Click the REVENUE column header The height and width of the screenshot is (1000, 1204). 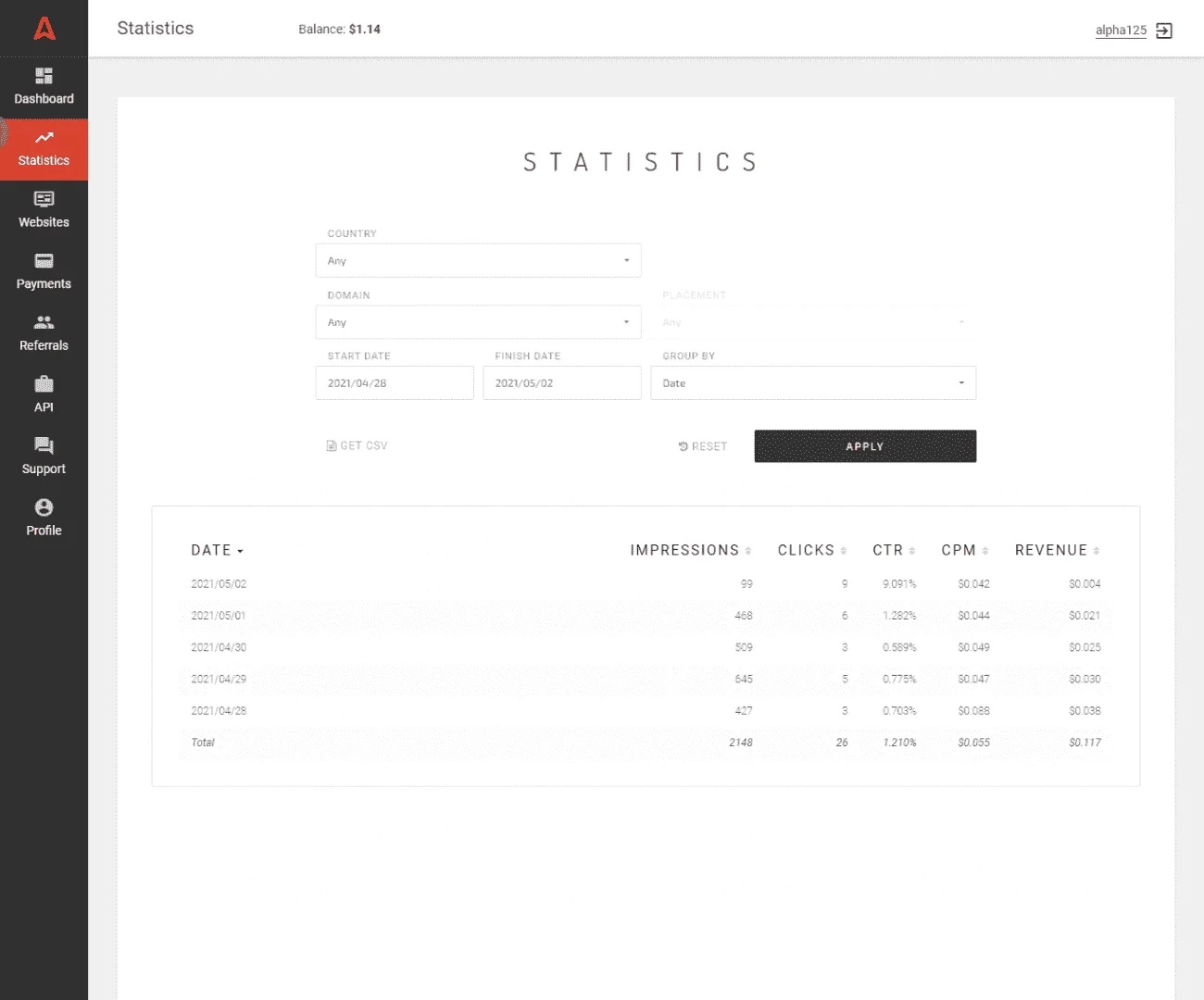1051,550
